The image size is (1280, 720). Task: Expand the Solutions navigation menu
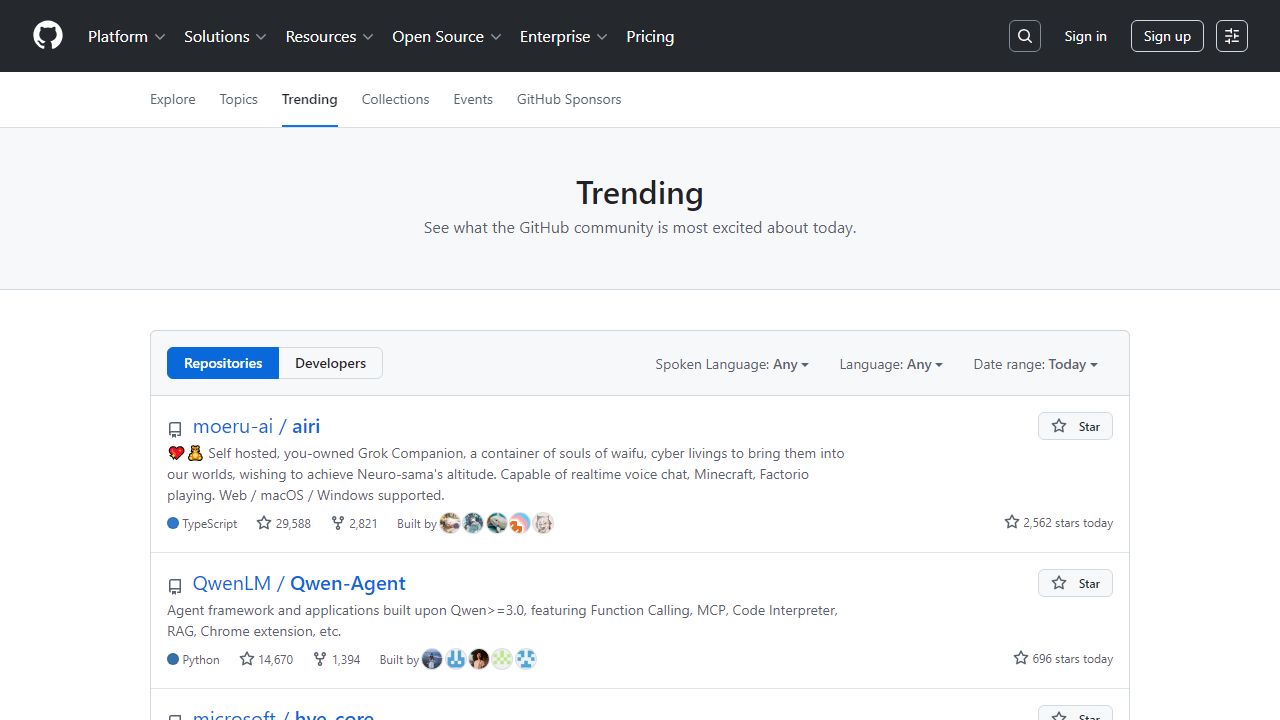225,36
